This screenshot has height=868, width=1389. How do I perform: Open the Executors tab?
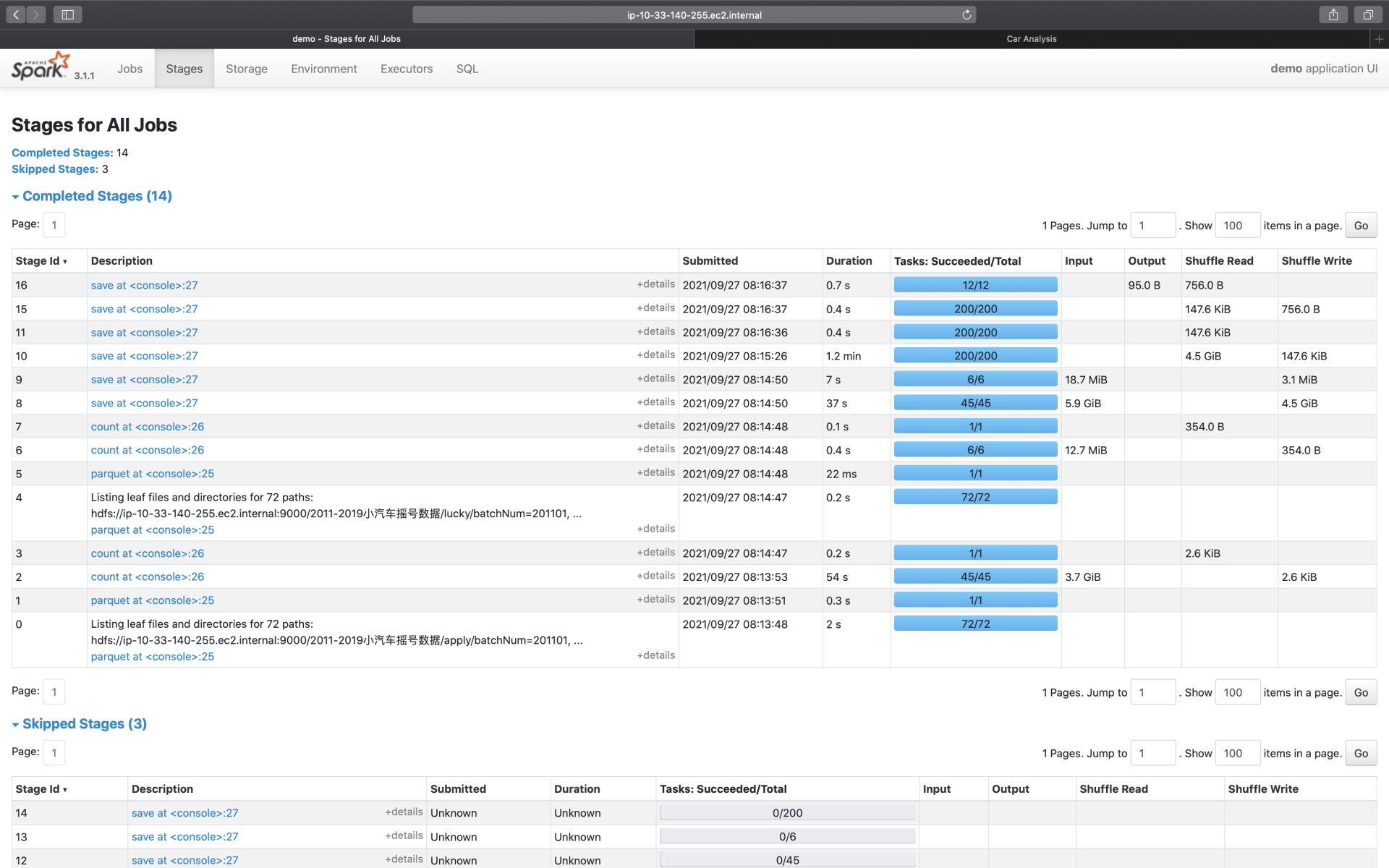pyautogui.click(x=407, y=69)
